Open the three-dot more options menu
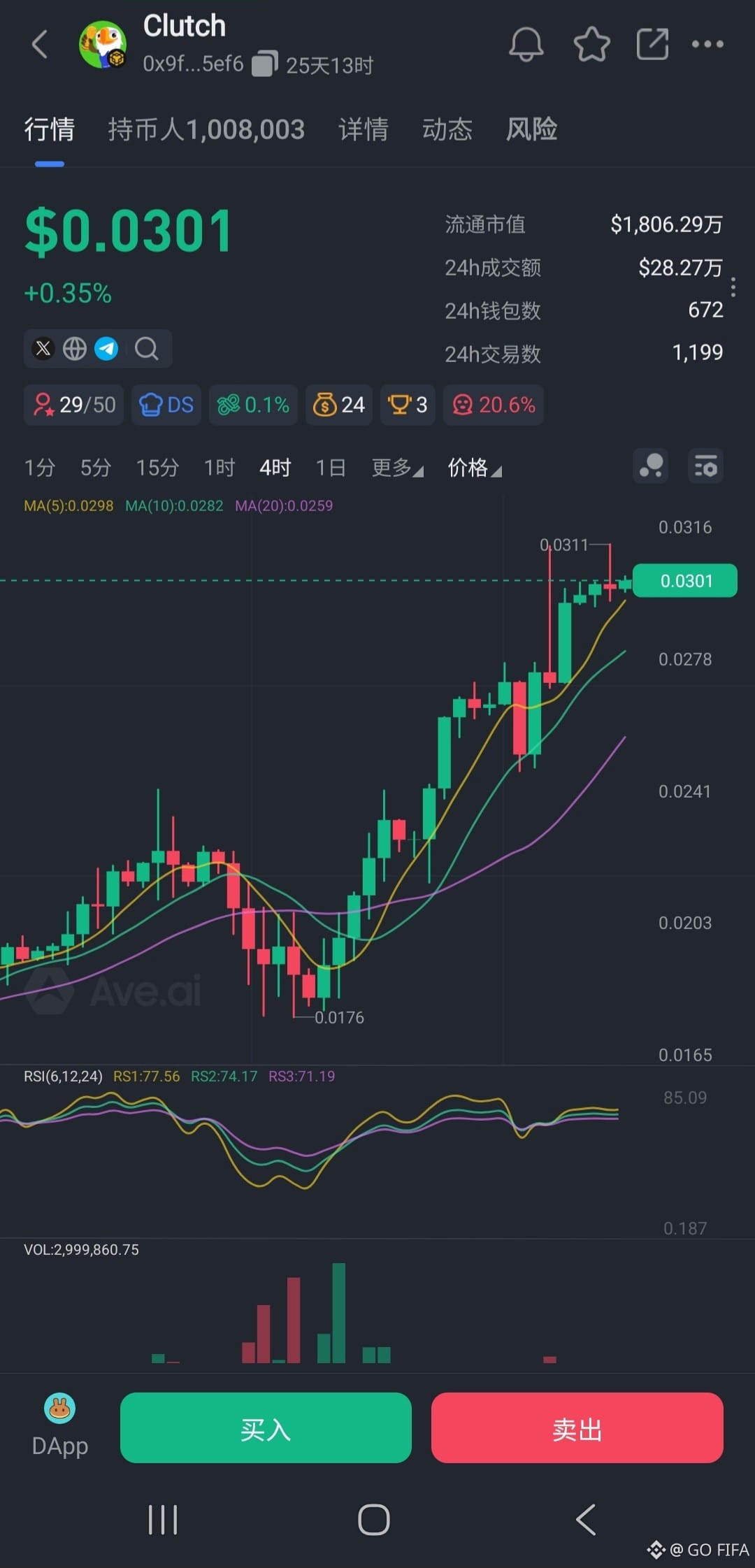 click(707, 45)
